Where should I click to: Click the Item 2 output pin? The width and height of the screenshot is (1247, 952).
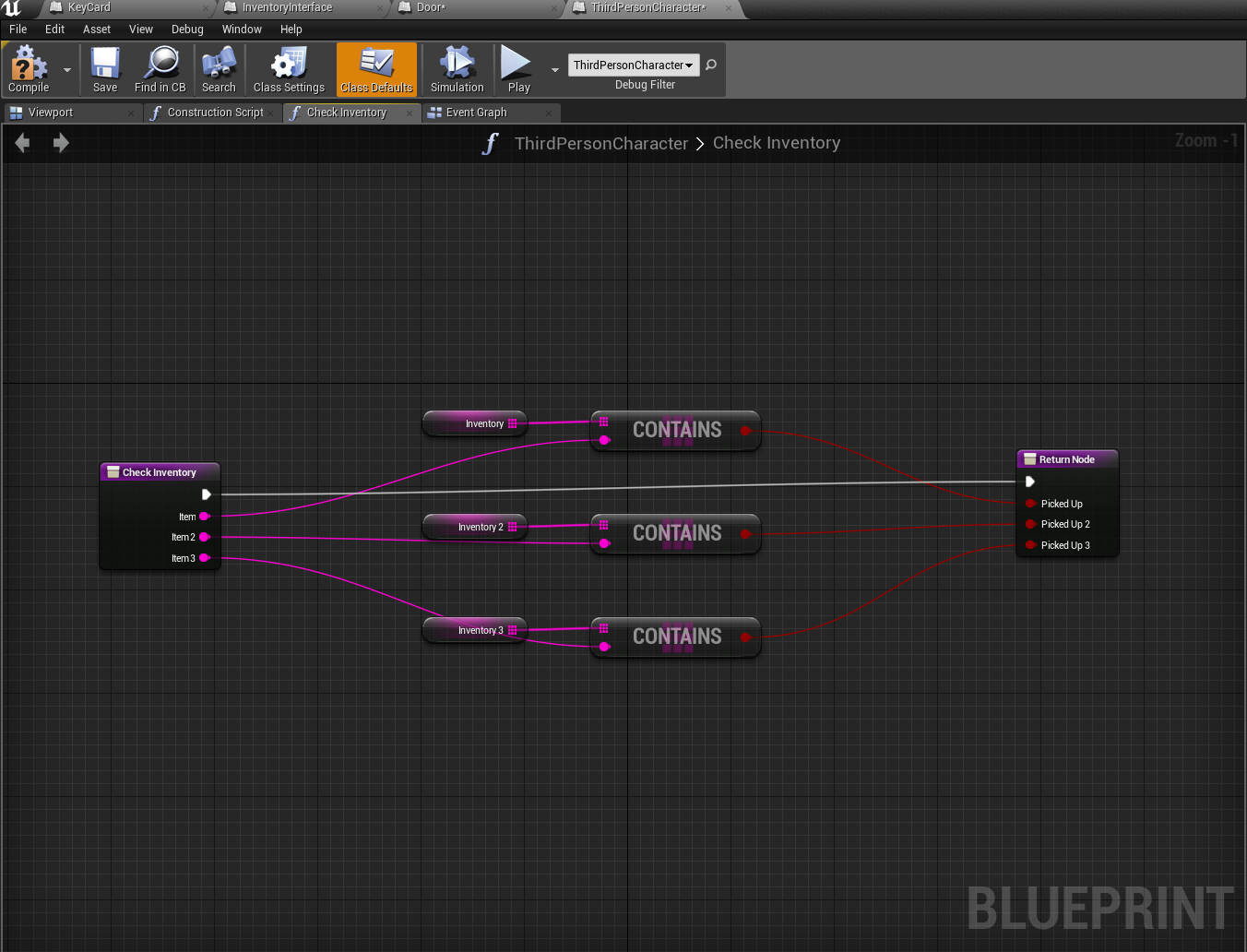point(205,537)
